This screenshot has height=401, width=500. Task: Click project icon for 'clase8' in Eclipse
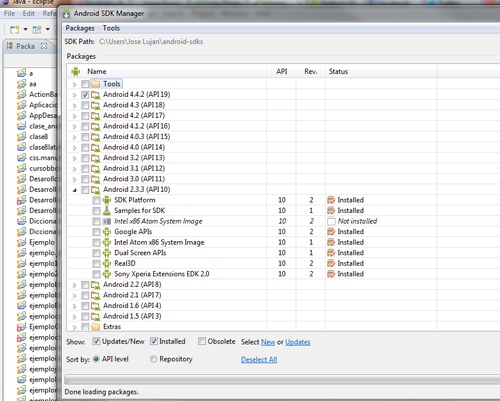tap(22, 136)
